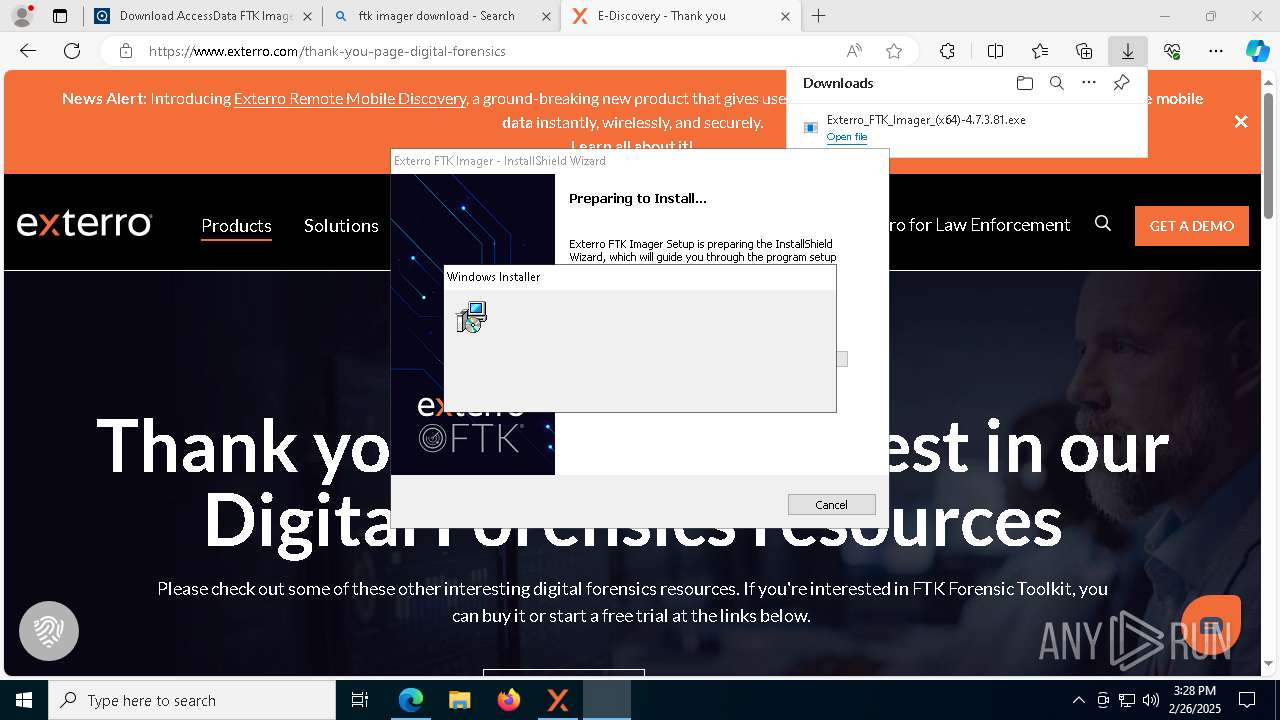Screen dimensions: 1280x720
Task: Open the Solutions menu
Action: (x=341, y=226)
